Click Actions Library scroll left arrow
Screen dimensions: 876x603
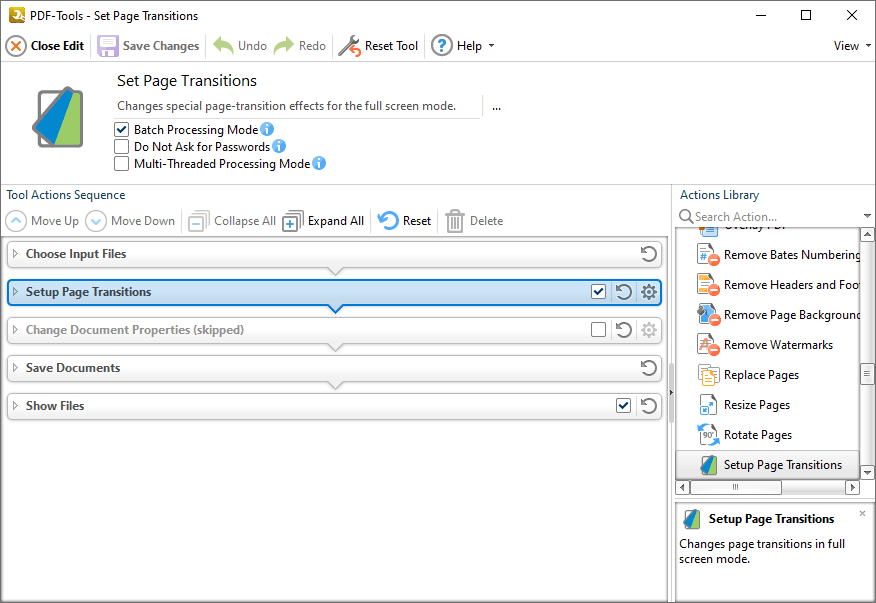(x=682, y=487)
